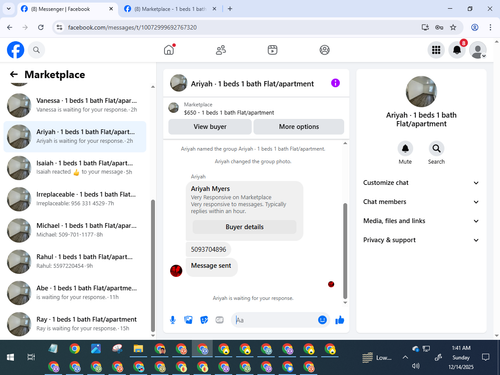Click the Buyer details button

point(244,227)
